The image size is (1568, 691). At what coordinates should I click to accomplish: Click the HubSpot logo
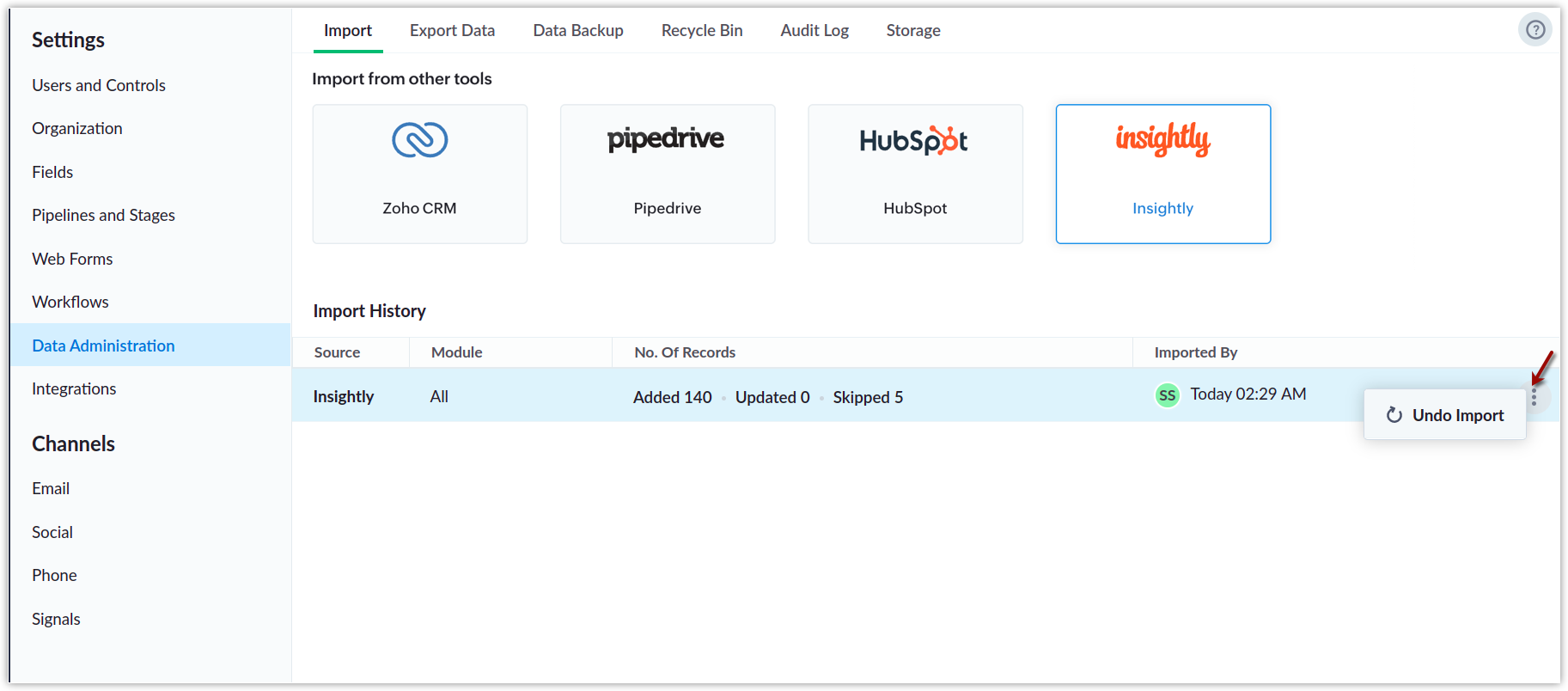pyautogui.click(x=913, y=140)
